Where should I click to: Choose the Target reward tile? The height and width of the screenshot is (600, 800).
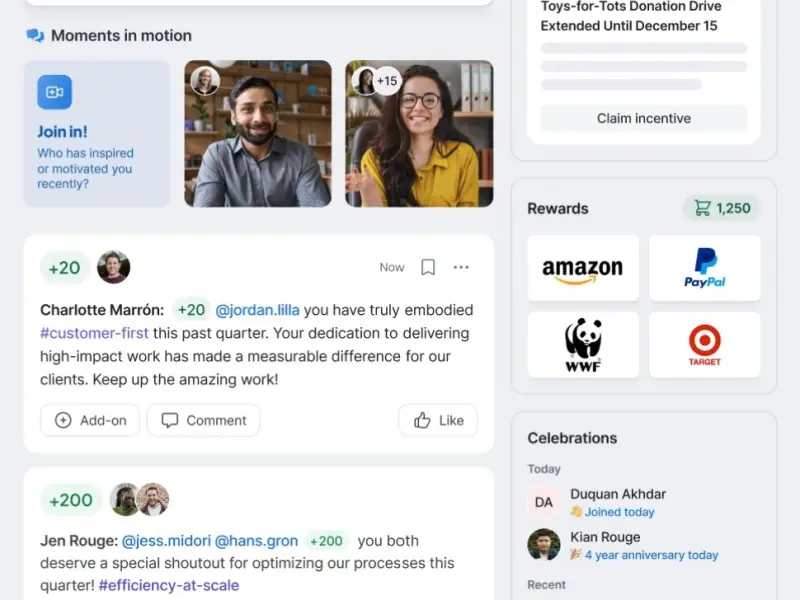click(705, 345)
